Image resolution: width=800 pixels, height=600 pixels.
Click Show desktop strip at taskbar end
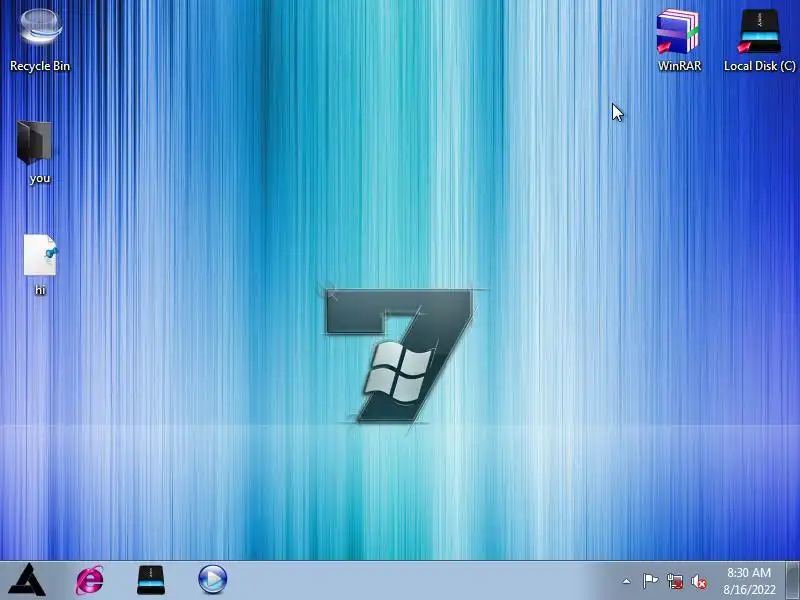coord(793,581)
